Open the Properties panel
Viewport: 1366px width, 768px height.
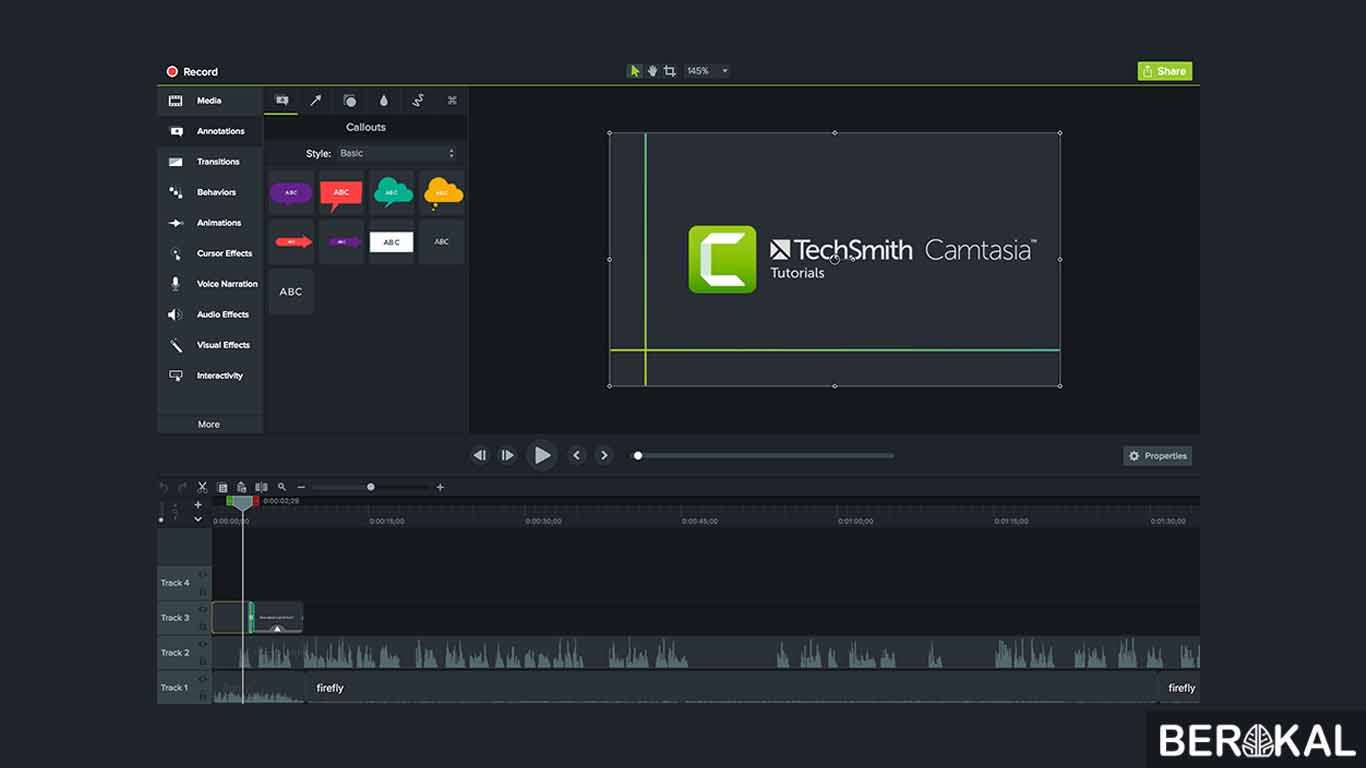1157,455
